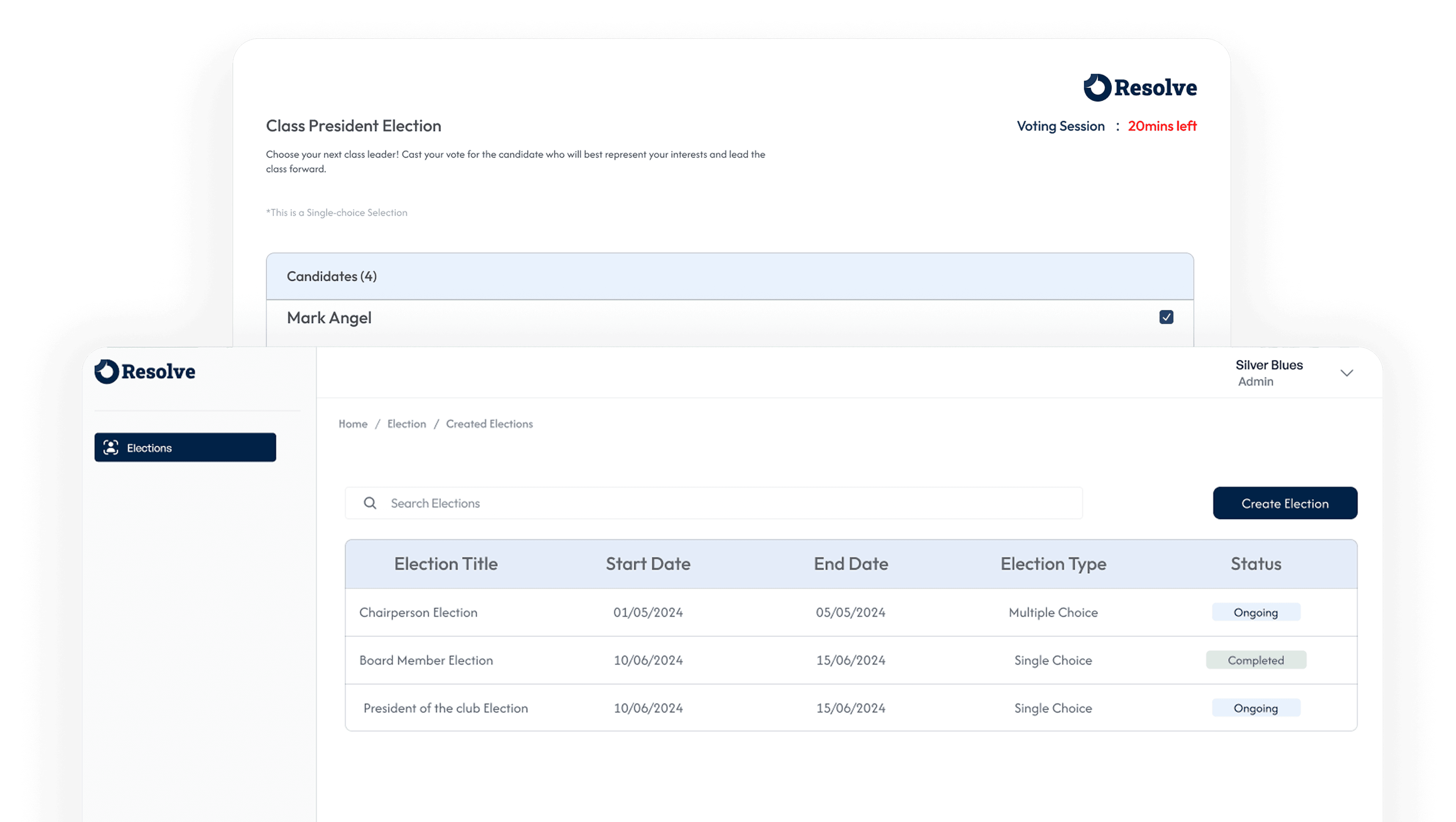Image resolution: width=1456 pixels, height=822 pixels.
Task: Select the Board Member Election row
Action: click(425, 661)
